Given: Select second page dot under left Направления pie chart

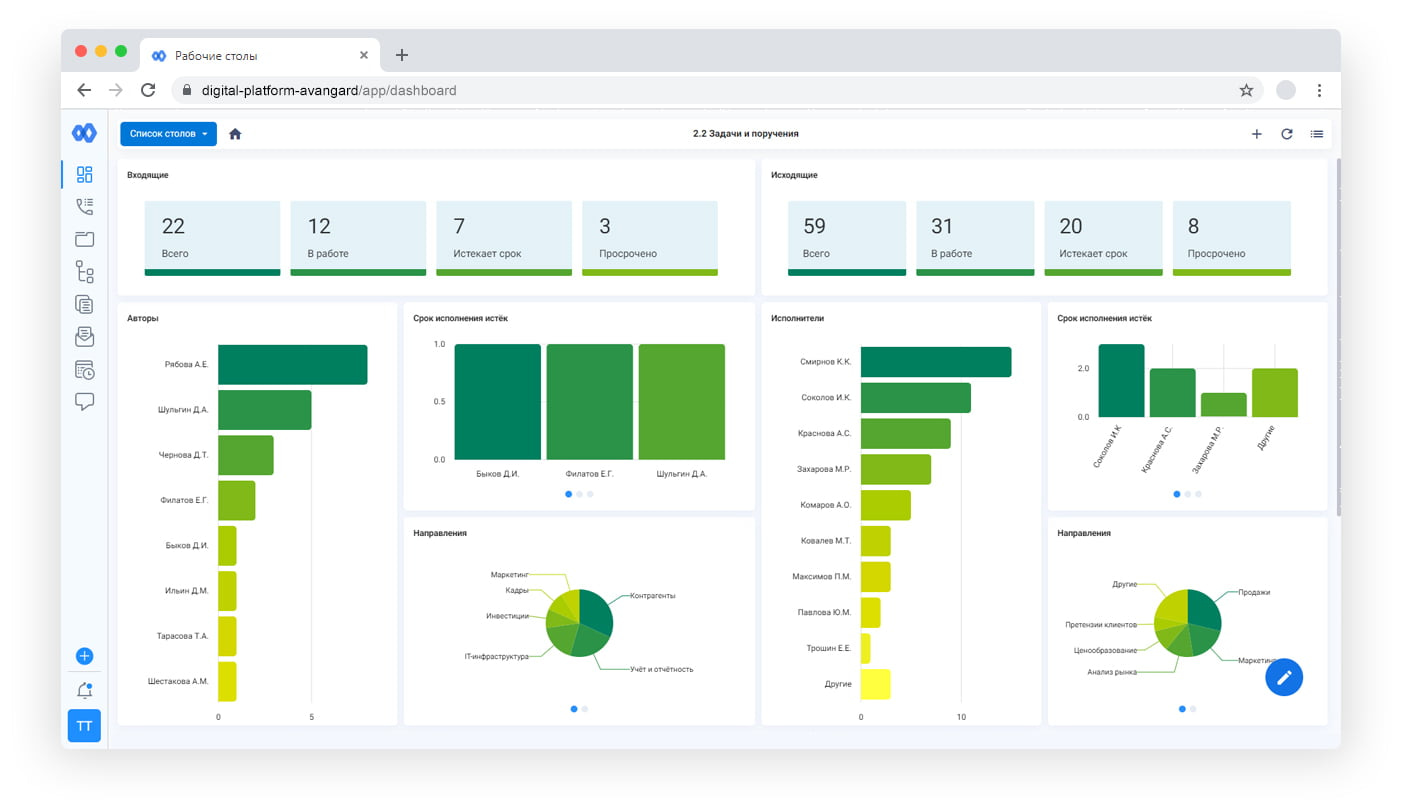Looking at the screenshot, I should point(585,709).
